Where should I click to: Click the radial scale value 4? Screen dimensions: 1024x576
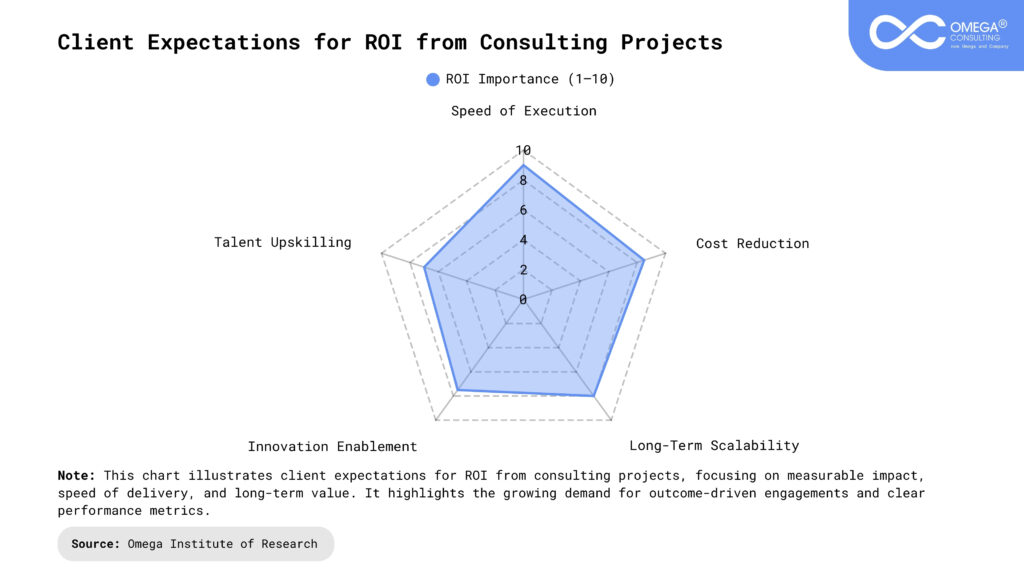tap(523, 240)
